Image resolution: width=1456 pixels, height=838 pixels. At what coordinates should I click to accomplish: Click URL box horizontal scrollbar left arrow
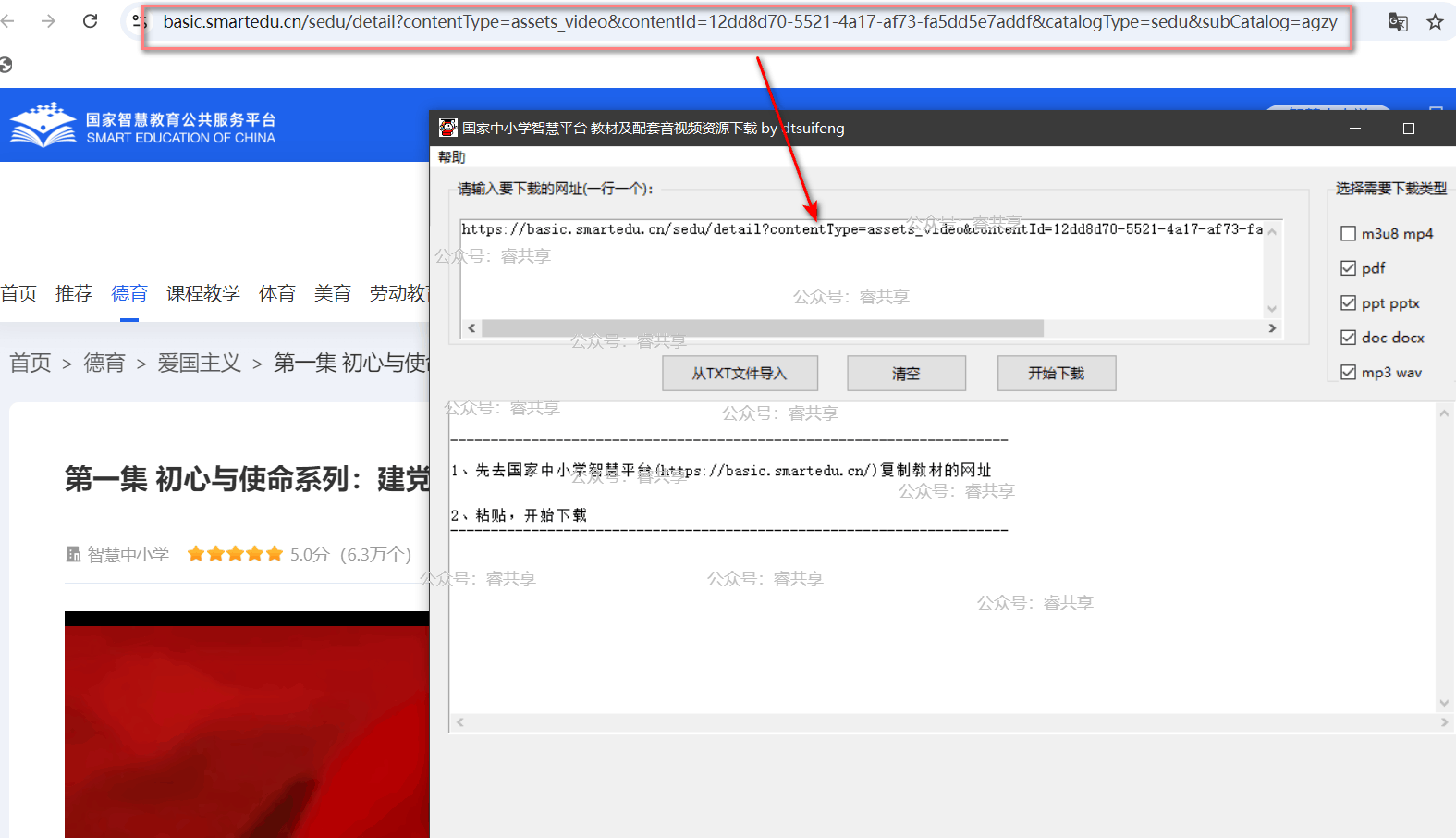point(471,328)
